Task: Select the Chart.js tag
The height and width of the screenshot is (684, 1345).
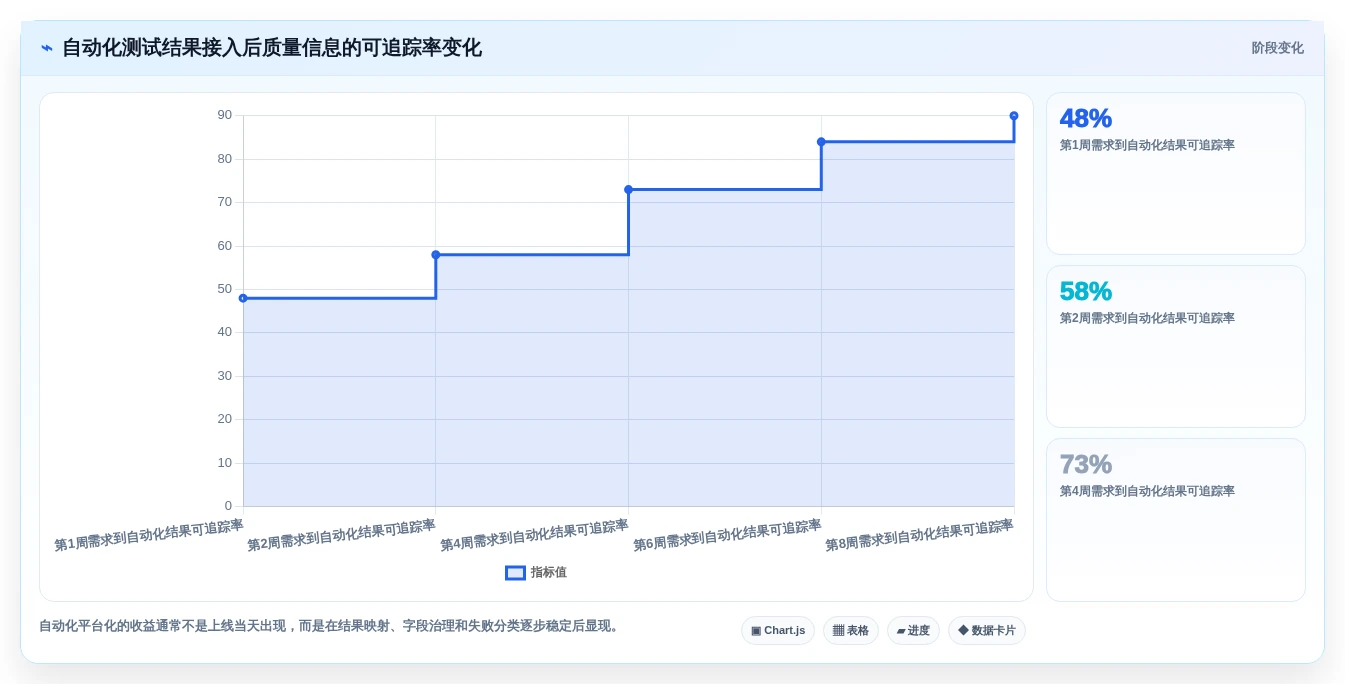Action: pyautogui.click(x=778, y=631)
